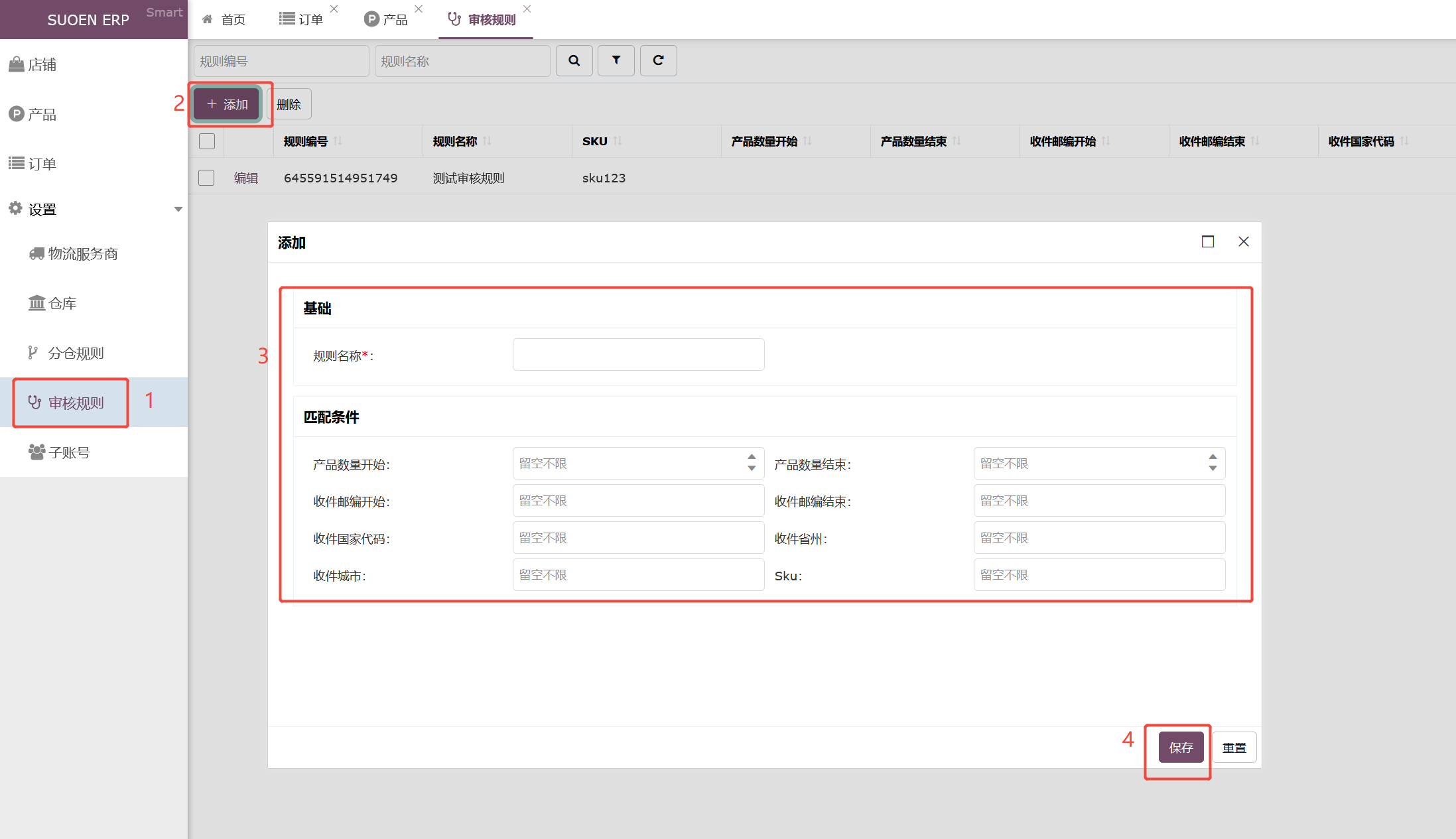Decrease 产品数量开始 with down arrow
The height and width of the screenshot is (839, 1456).
click(752, 468)
